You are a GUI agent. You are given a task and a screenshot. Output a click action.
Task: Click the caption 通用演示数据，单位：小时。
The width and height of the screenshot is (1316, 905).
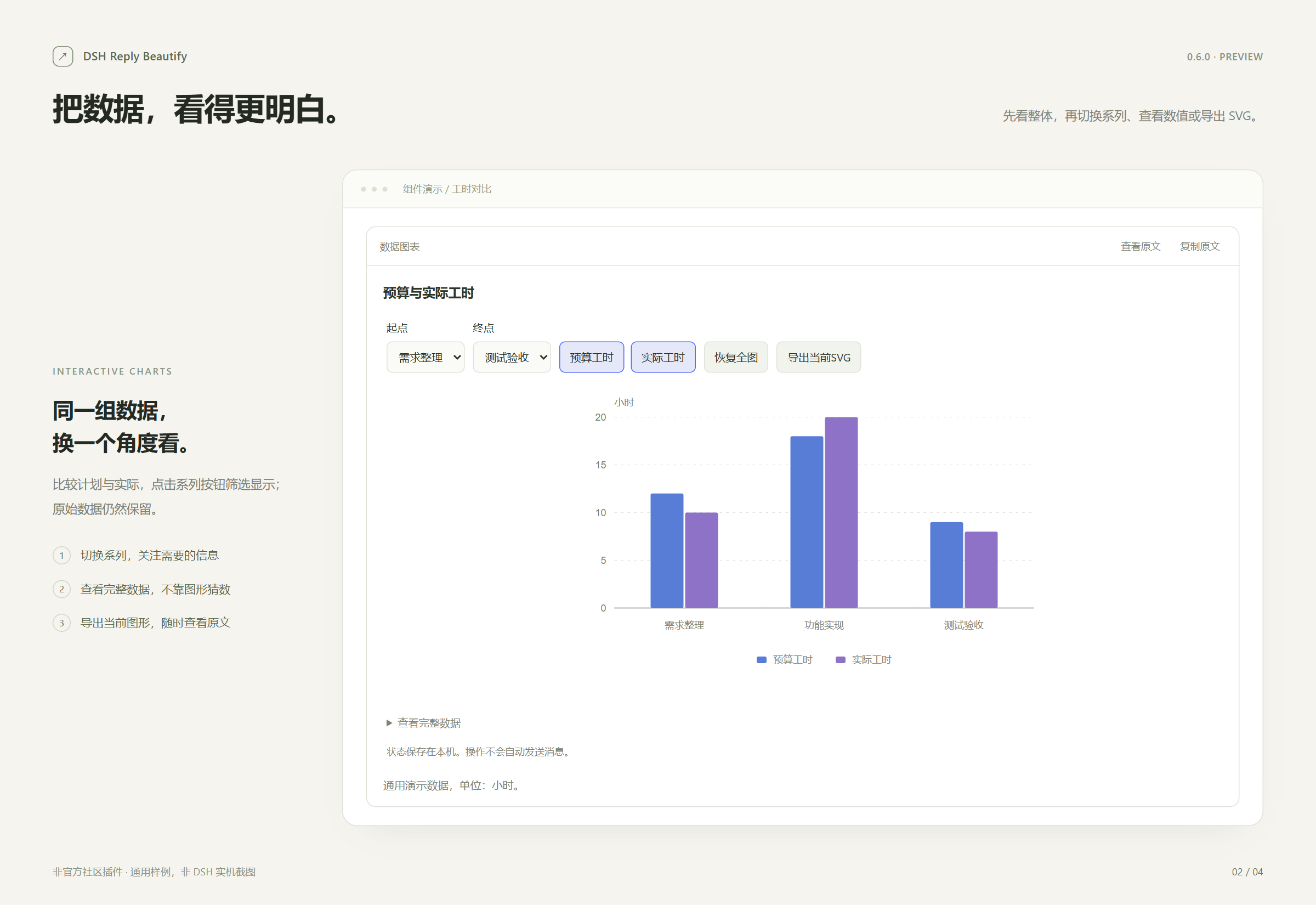453,785
